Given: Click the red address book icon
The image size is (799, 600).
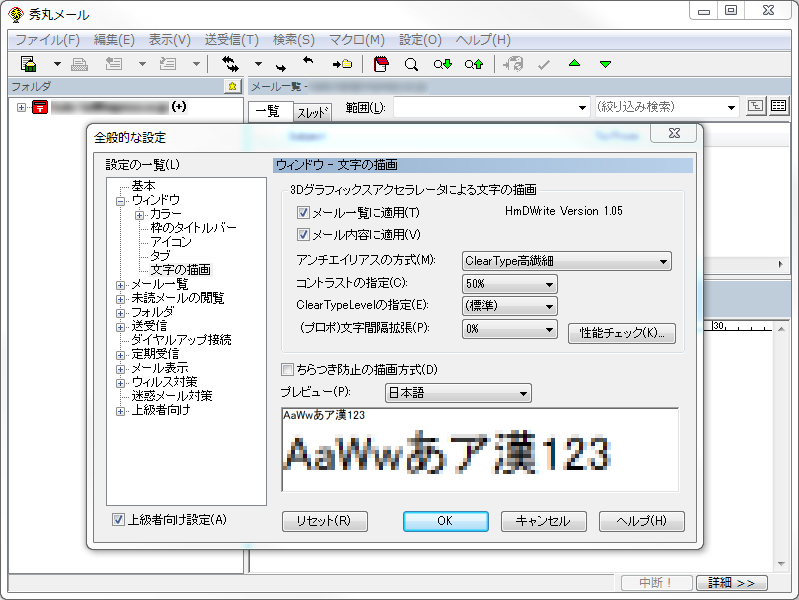Looking at the screenshot, I should pos(381,64).
